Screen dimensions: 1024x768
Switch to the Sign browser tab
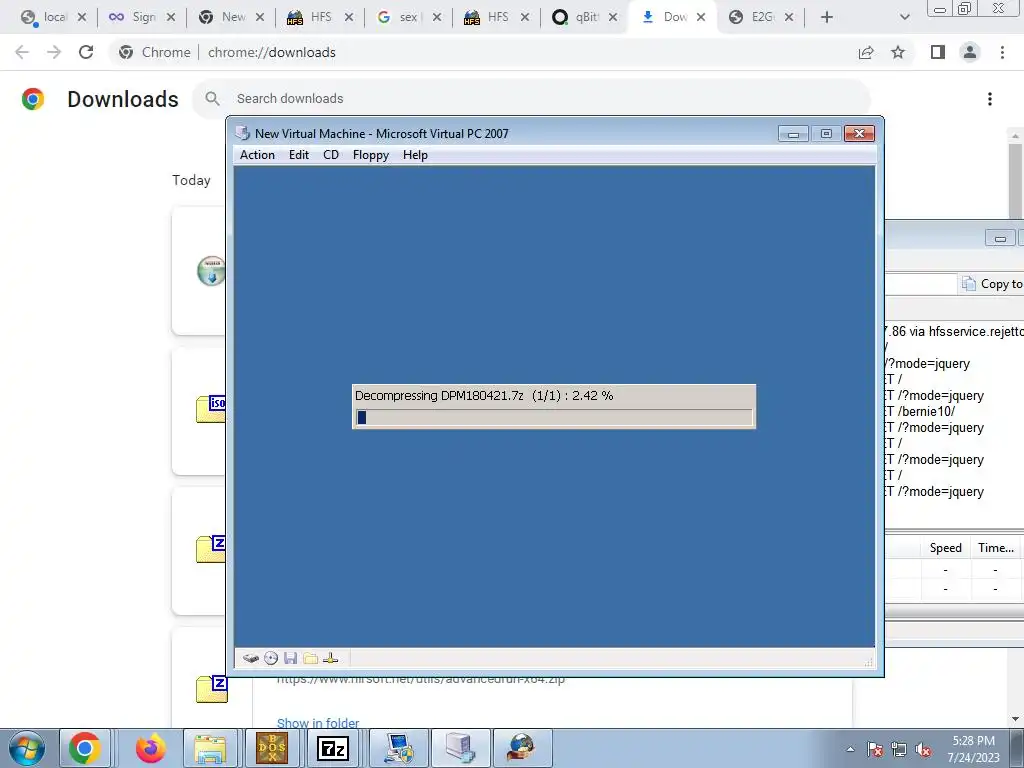click(x=142, y=17)
